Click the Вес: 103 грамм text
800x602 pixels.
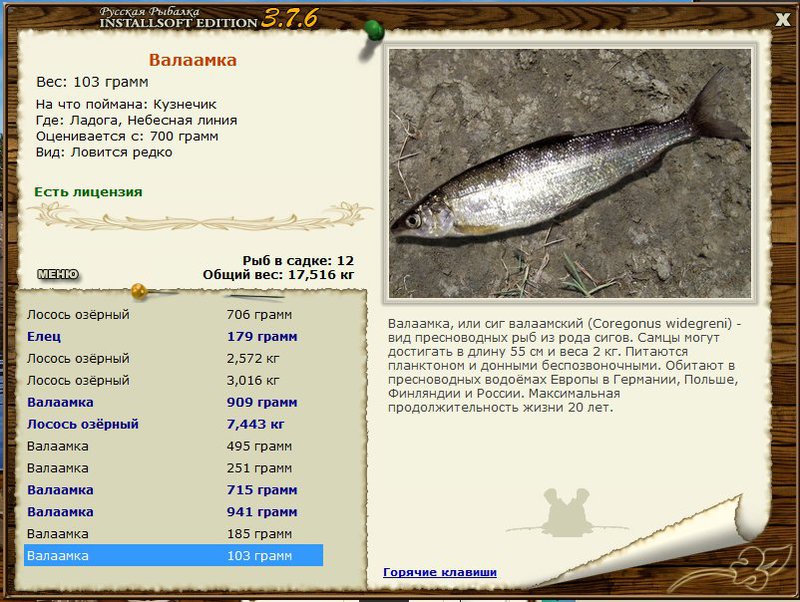[x=92, y=82]
